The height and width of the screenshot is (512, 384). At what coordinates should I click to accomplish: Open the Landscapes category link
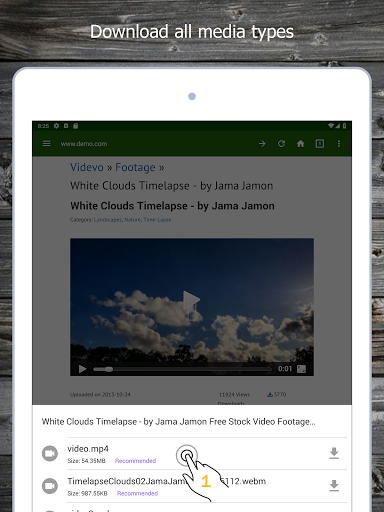(x=108, y=220)
